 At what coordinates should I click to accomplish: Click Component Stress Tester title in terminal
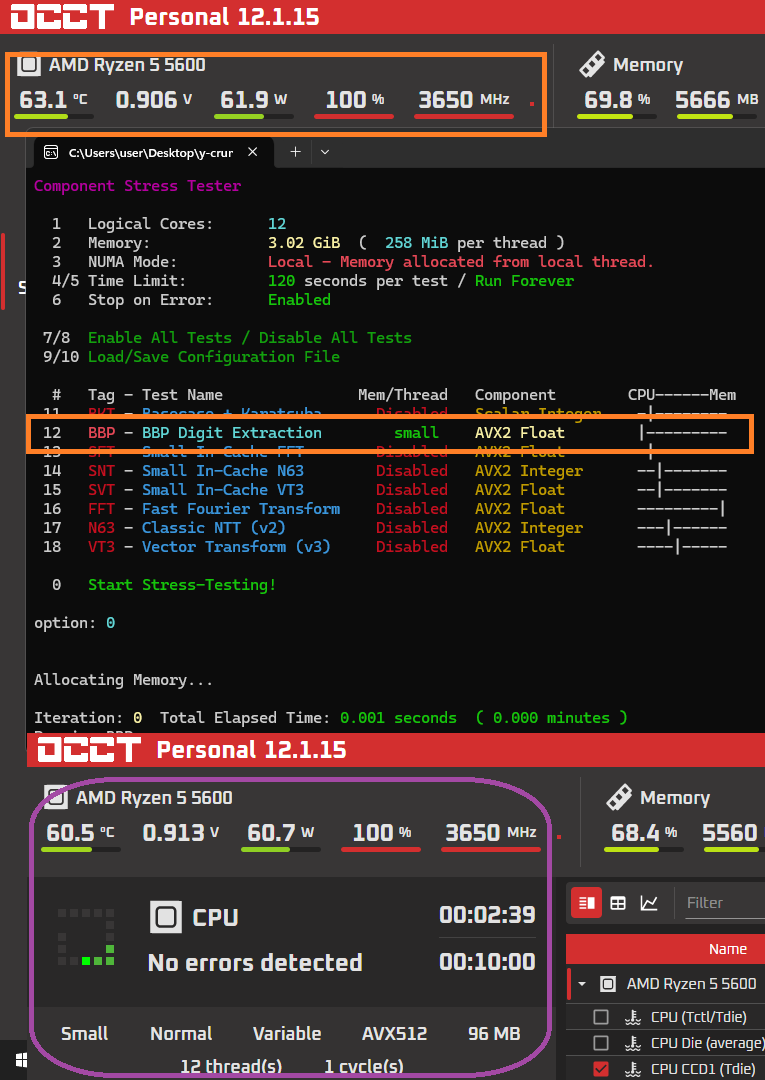(x=138, y=186)
